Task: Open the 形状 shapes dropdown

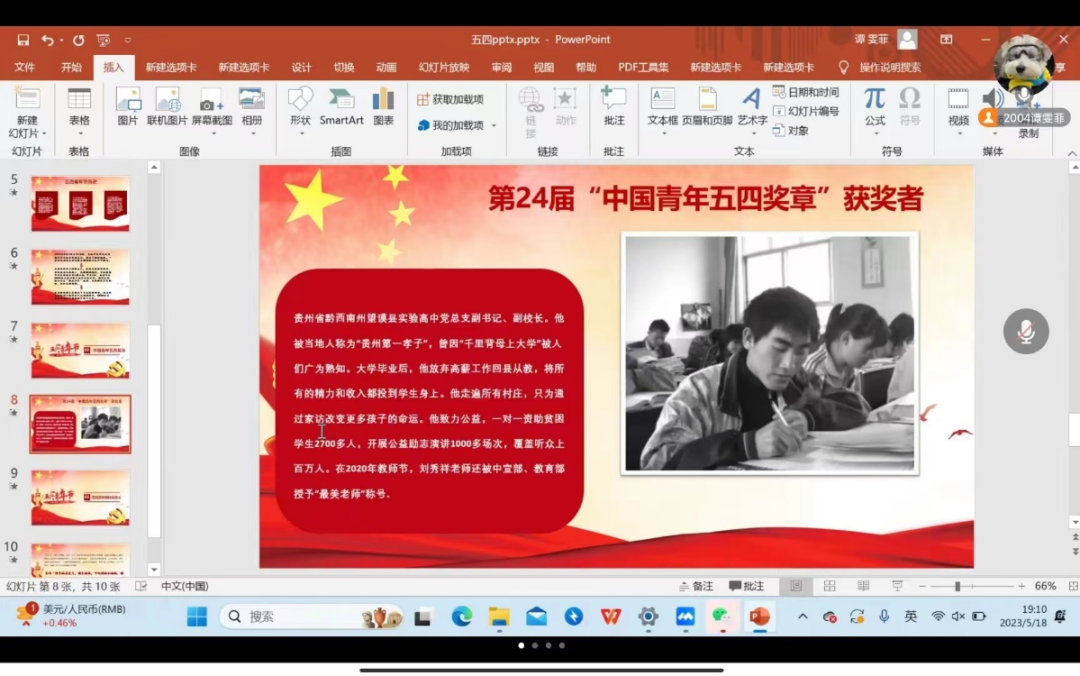Action: [300, 132]
